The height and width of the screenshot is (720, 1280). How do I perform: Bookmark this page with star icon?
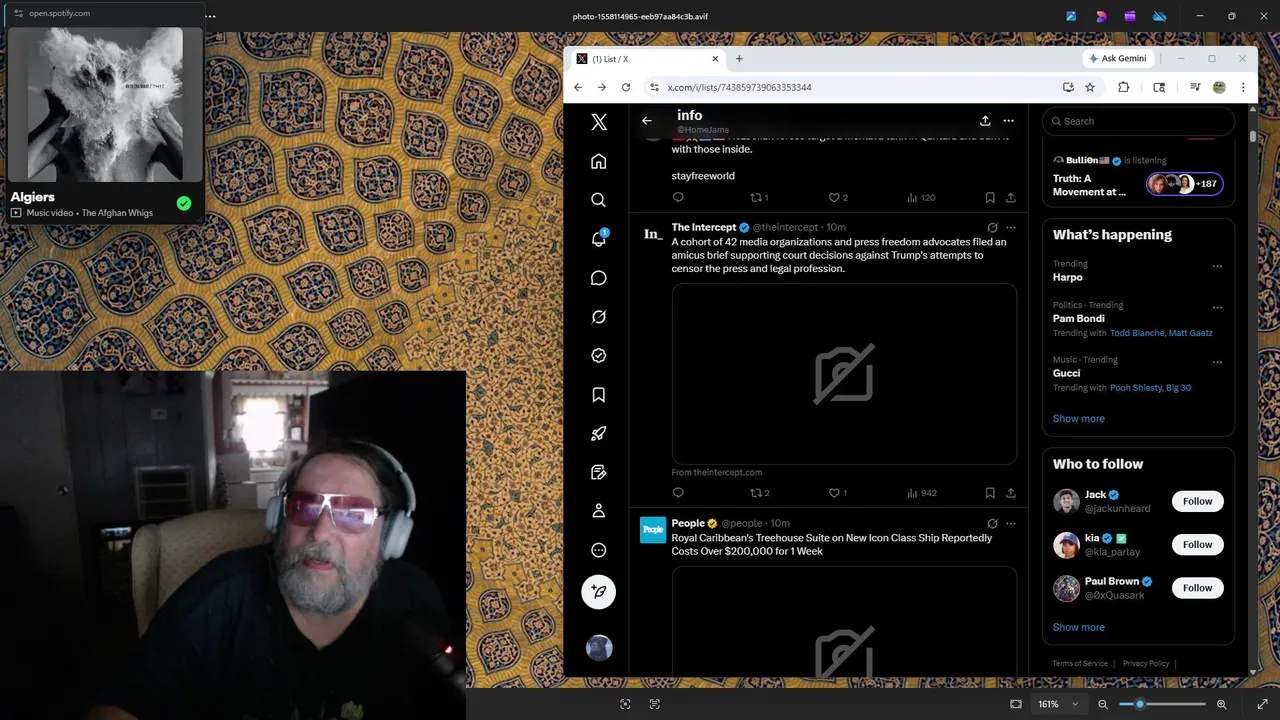(1090, 88)
